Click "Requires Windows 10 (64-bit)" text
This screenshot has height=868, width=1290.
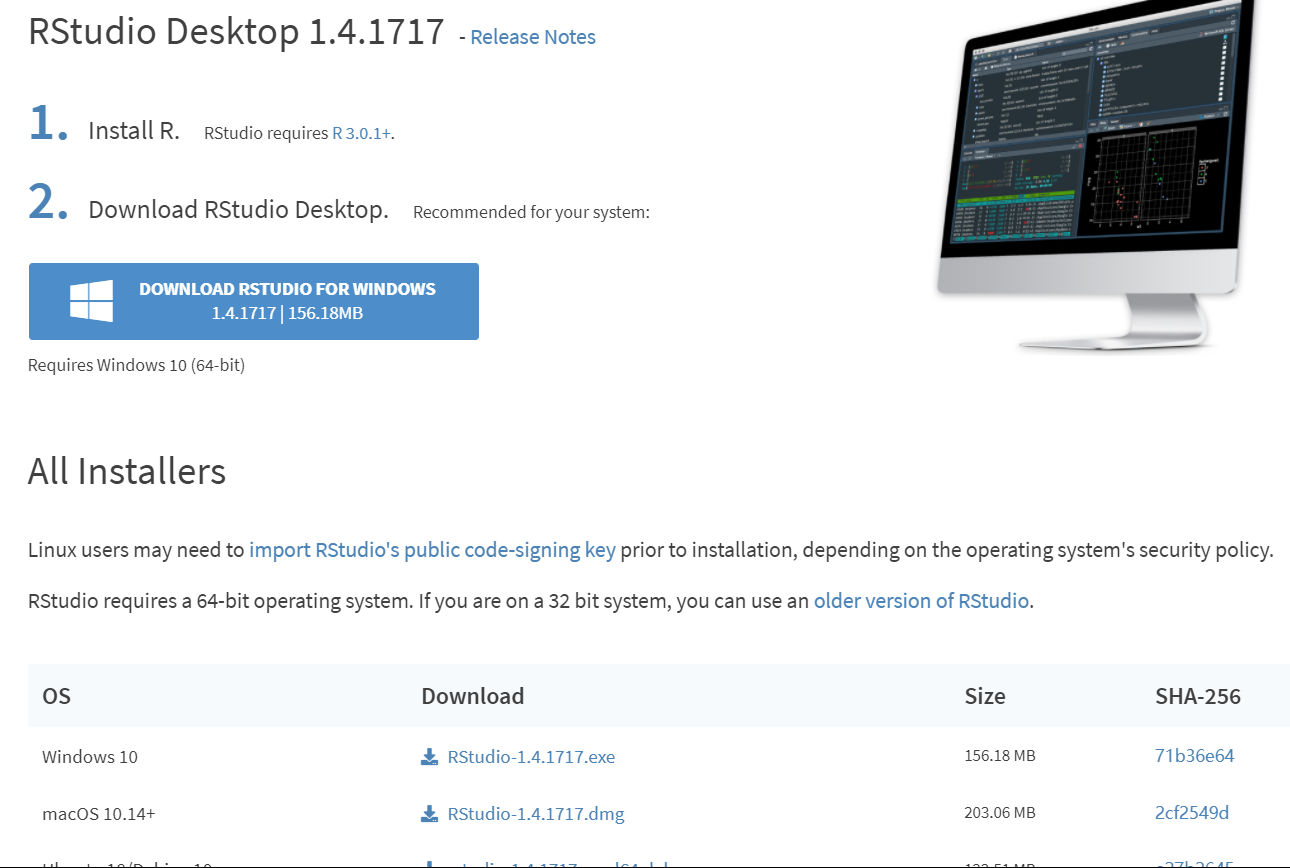(136, 365)
